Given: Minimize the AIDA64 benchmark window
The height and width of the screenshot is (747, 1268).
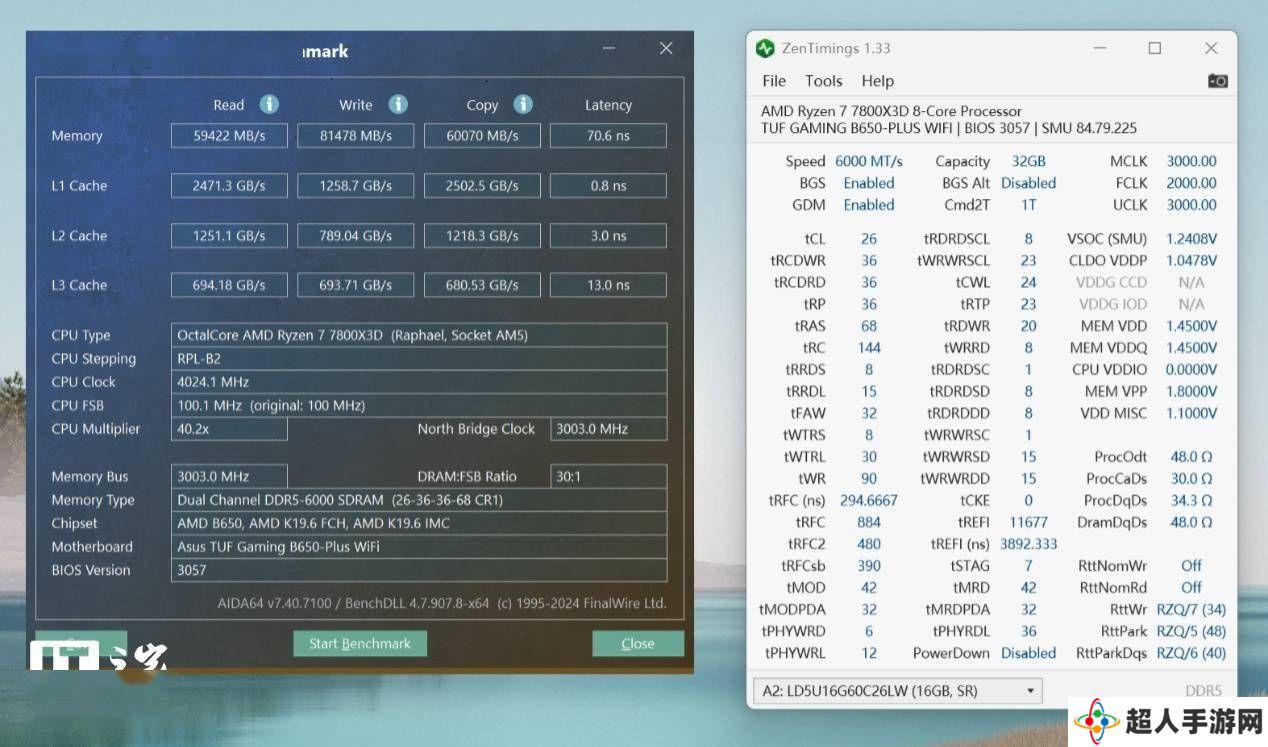Looking at the screenshot, I should [610, 48].
